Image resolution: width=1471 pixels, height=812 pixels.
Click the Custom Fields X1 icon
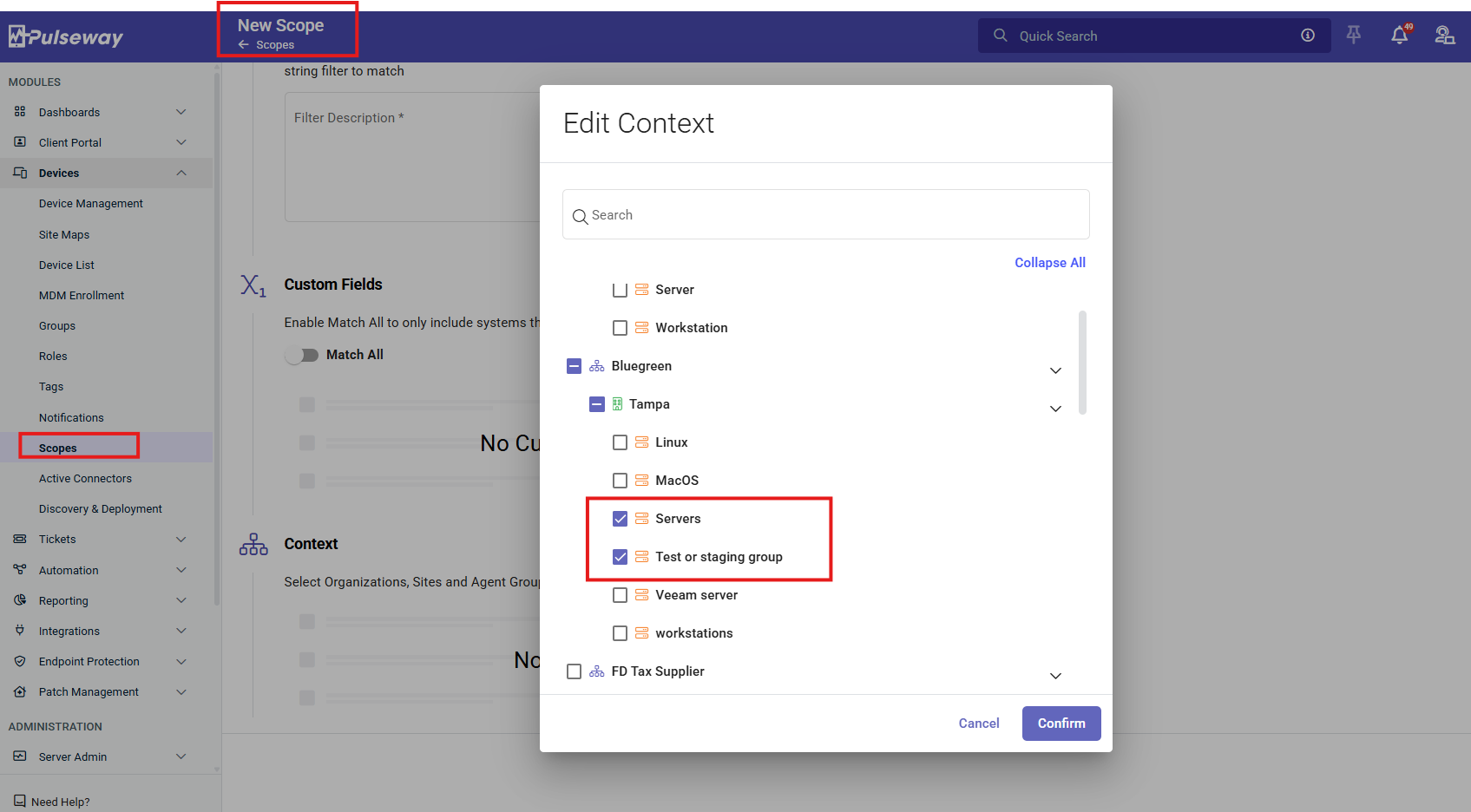pyautogui.click(x=253, y=285)
